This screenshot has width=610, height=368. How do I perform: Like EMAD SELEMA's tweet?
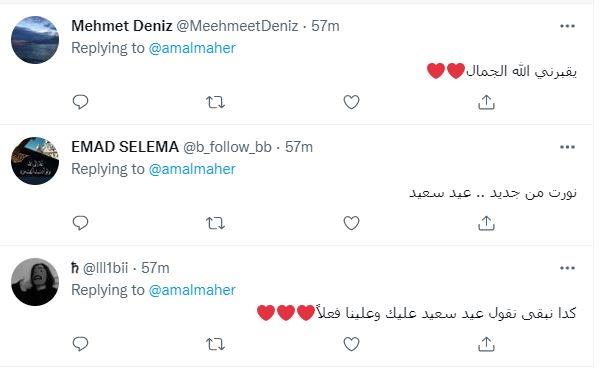tap(351, 223)
